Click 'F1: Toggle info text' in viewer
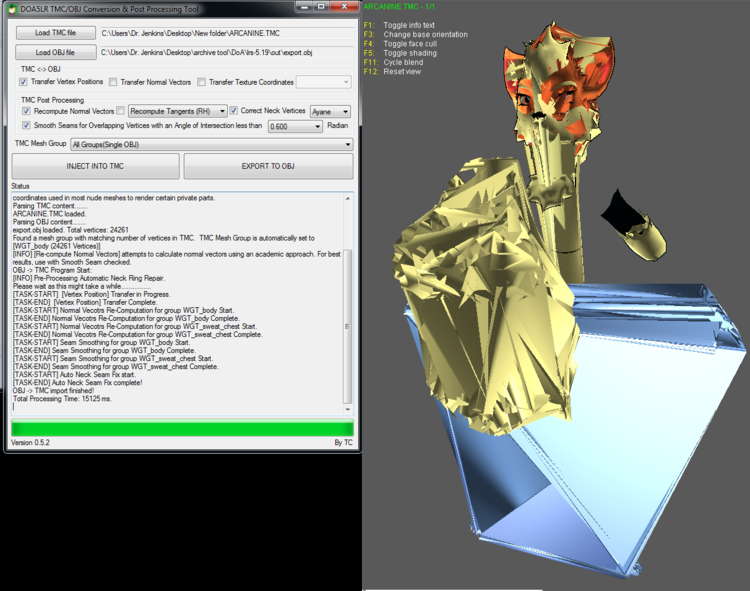 coord(399,25)
